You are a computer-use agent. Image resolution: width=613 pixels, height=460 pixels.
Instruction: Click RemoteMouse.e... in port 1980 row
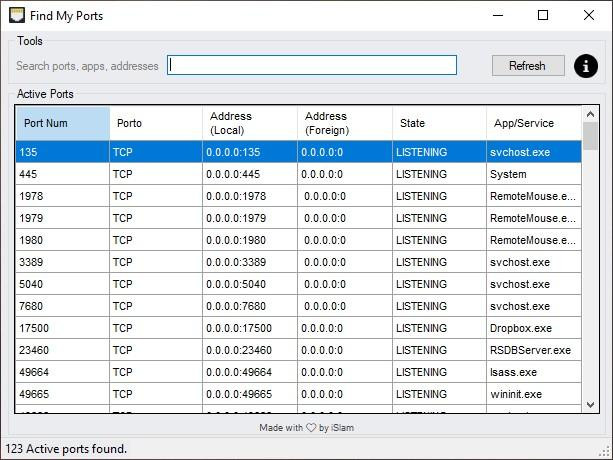point(534,240)
